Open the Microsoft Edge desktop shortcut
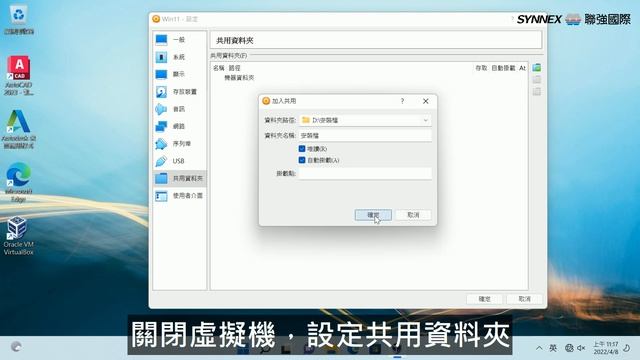Screen dimensions: 640x360 point(19,182)
